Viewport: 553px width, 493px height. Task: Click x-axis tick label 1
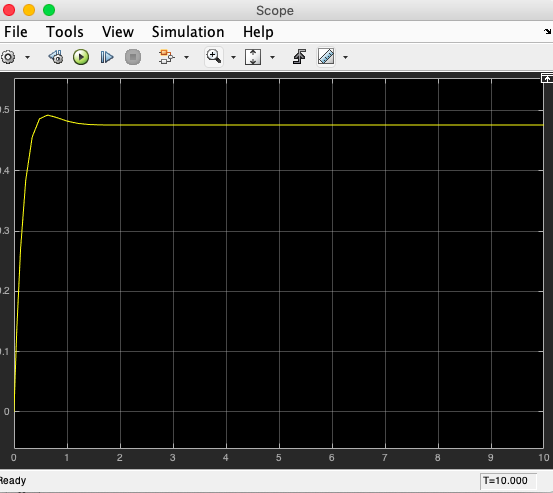(x=67, y=458)
